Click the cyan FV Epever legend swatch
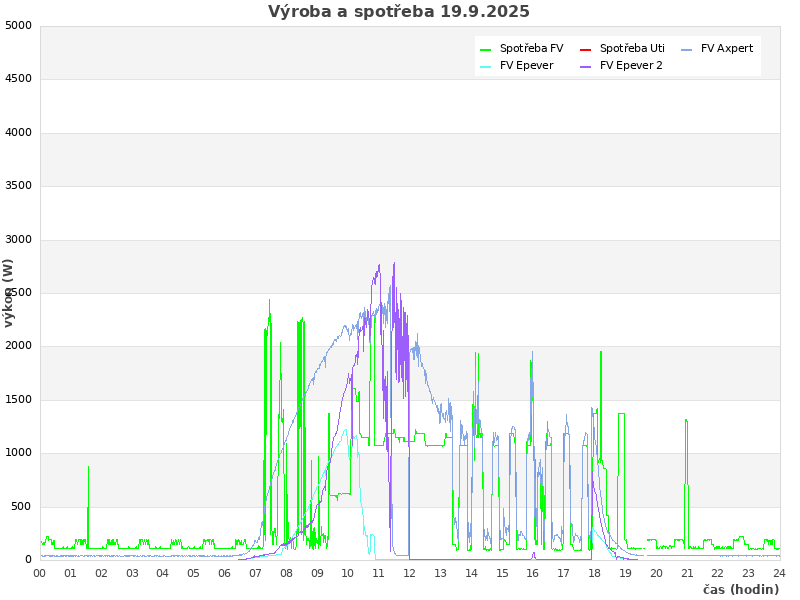The image size is (800, 600). (x=486, y=66)
